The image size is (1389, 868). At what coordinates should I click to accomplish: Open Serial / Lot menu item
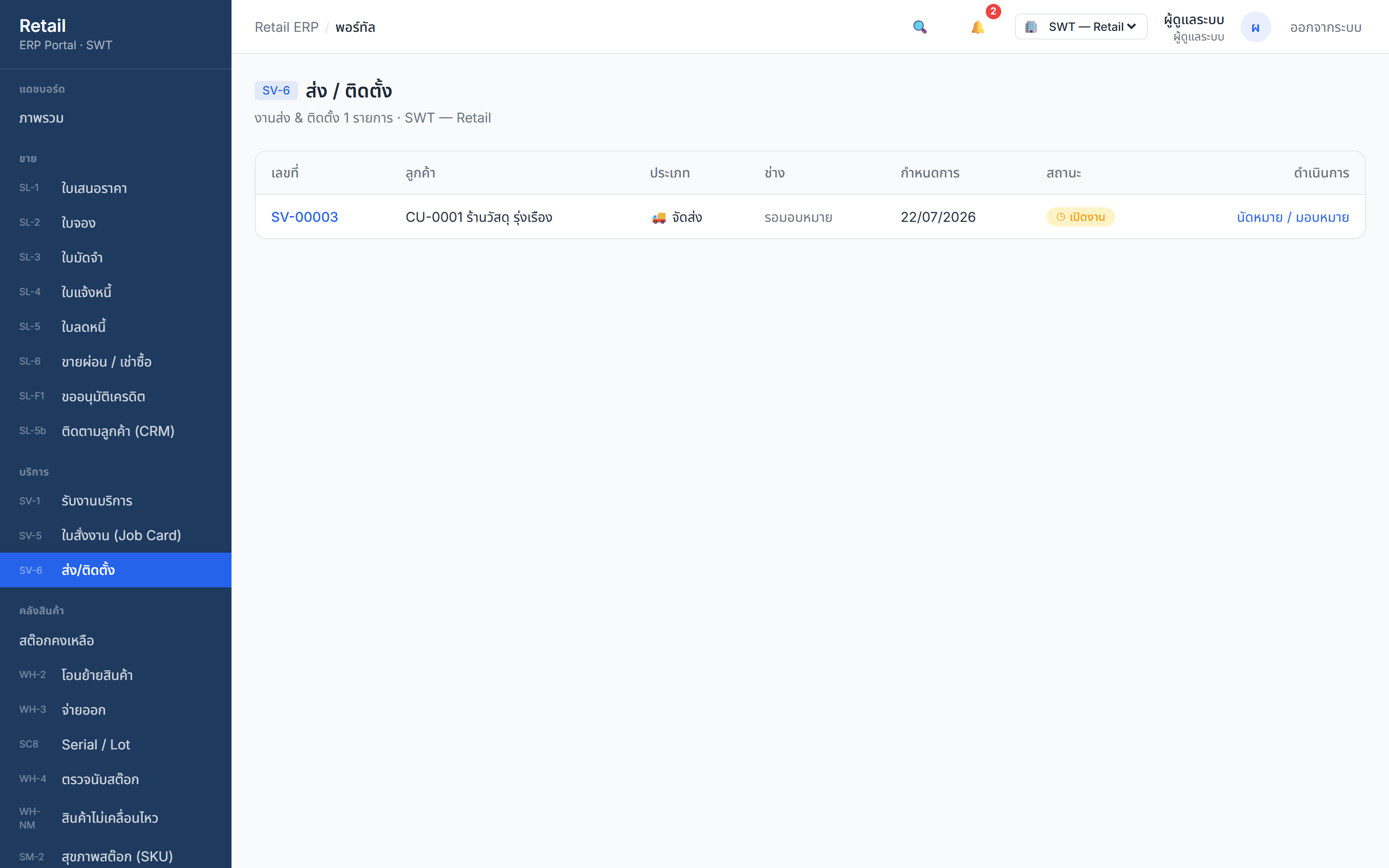tap(115, 745)
